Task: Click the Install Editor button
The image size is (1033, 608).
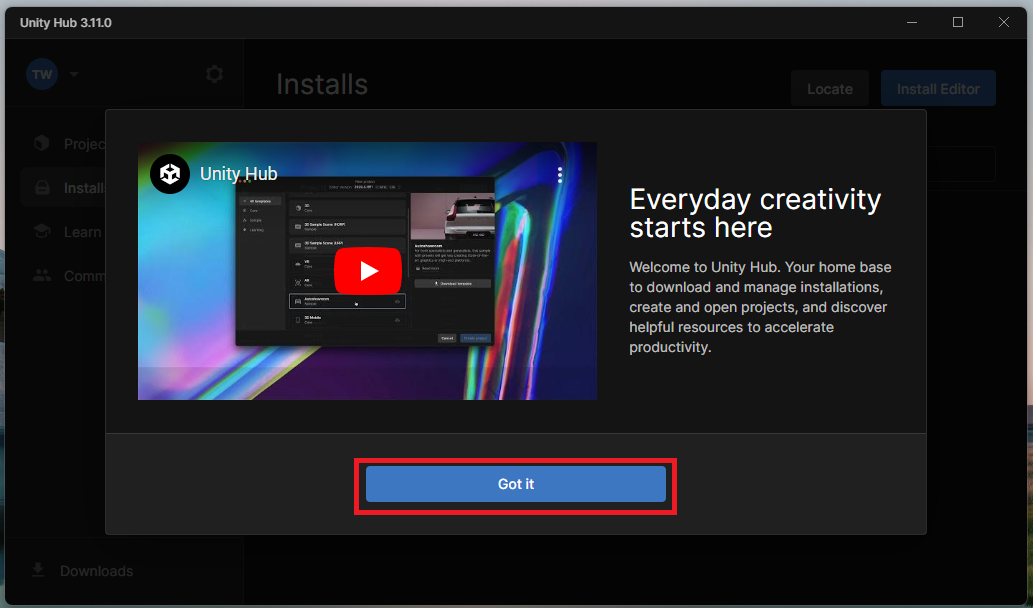Action: click(937, 89)
